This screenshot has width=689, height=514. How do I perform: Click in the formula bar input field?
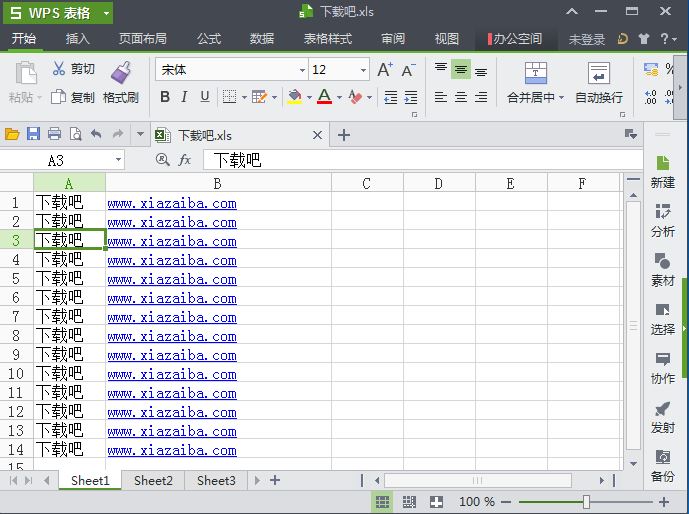point(423,160)
